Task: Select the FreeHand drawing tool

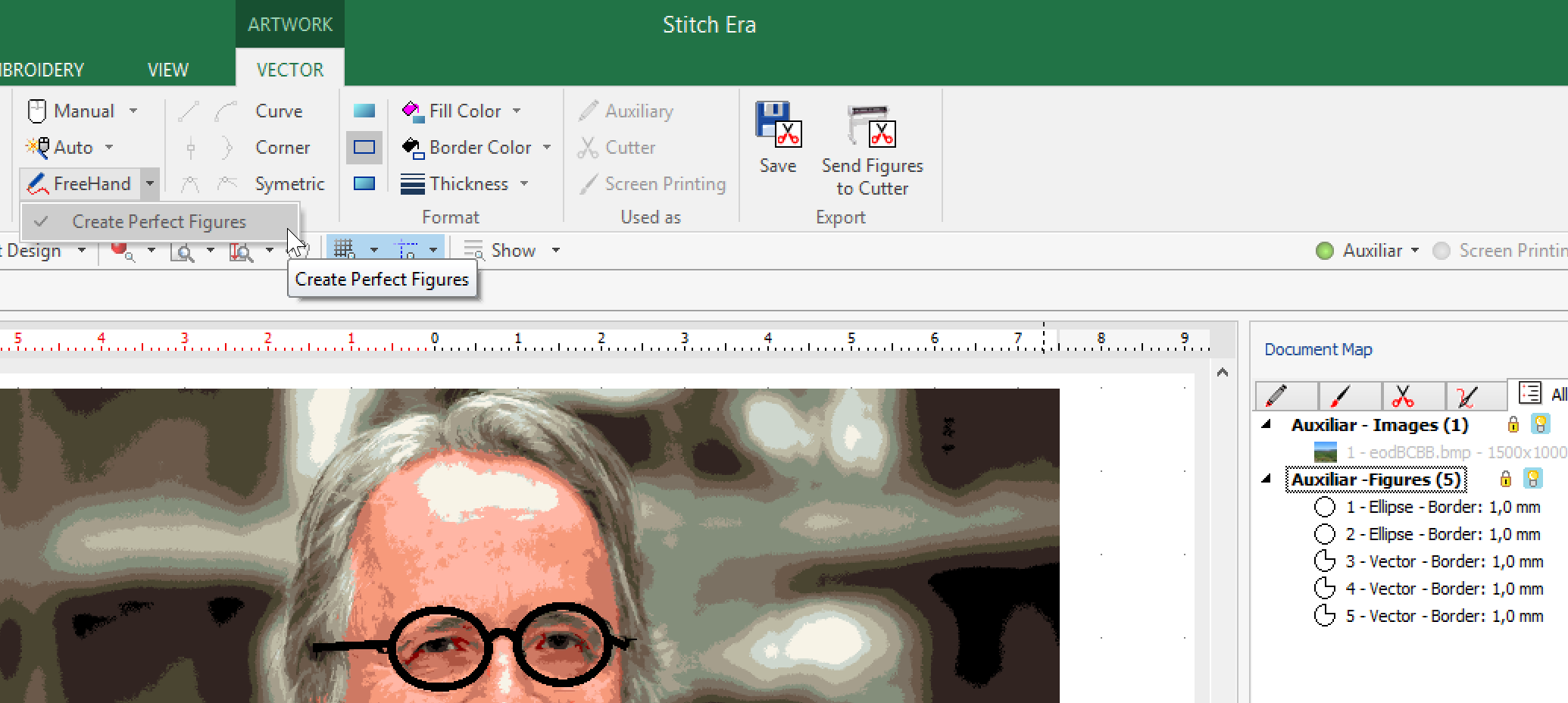Action: point(80,184)
